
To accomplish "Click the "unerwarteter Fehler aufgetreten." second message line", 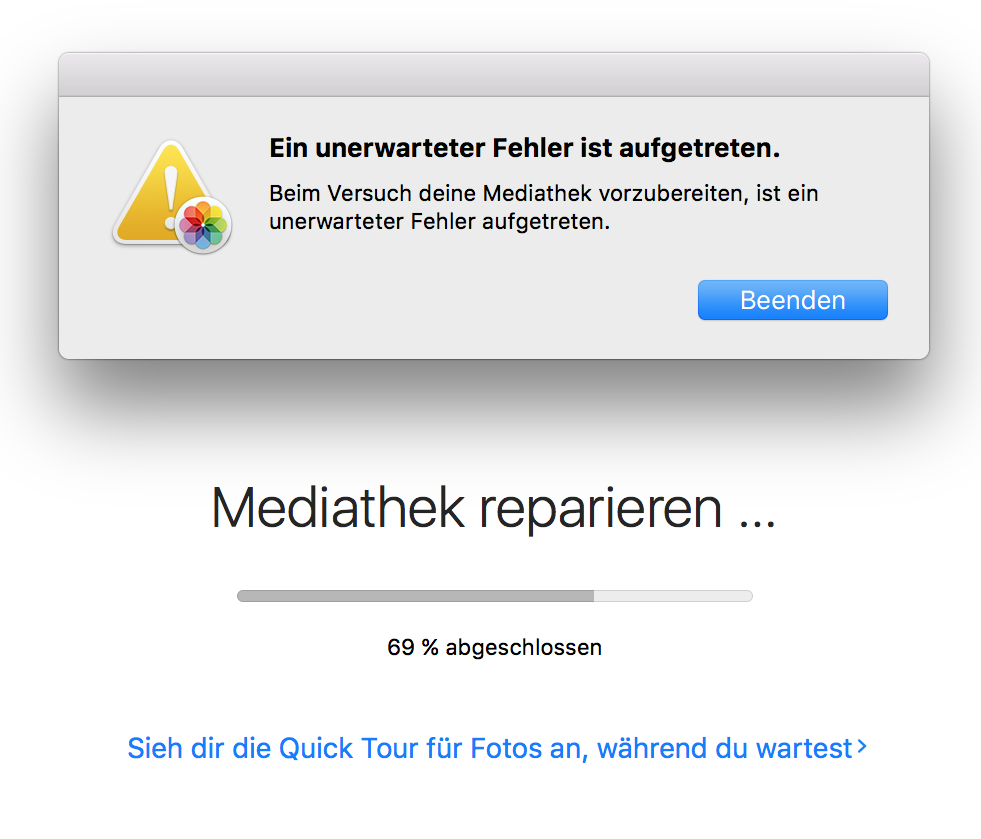I will (439, 222).
